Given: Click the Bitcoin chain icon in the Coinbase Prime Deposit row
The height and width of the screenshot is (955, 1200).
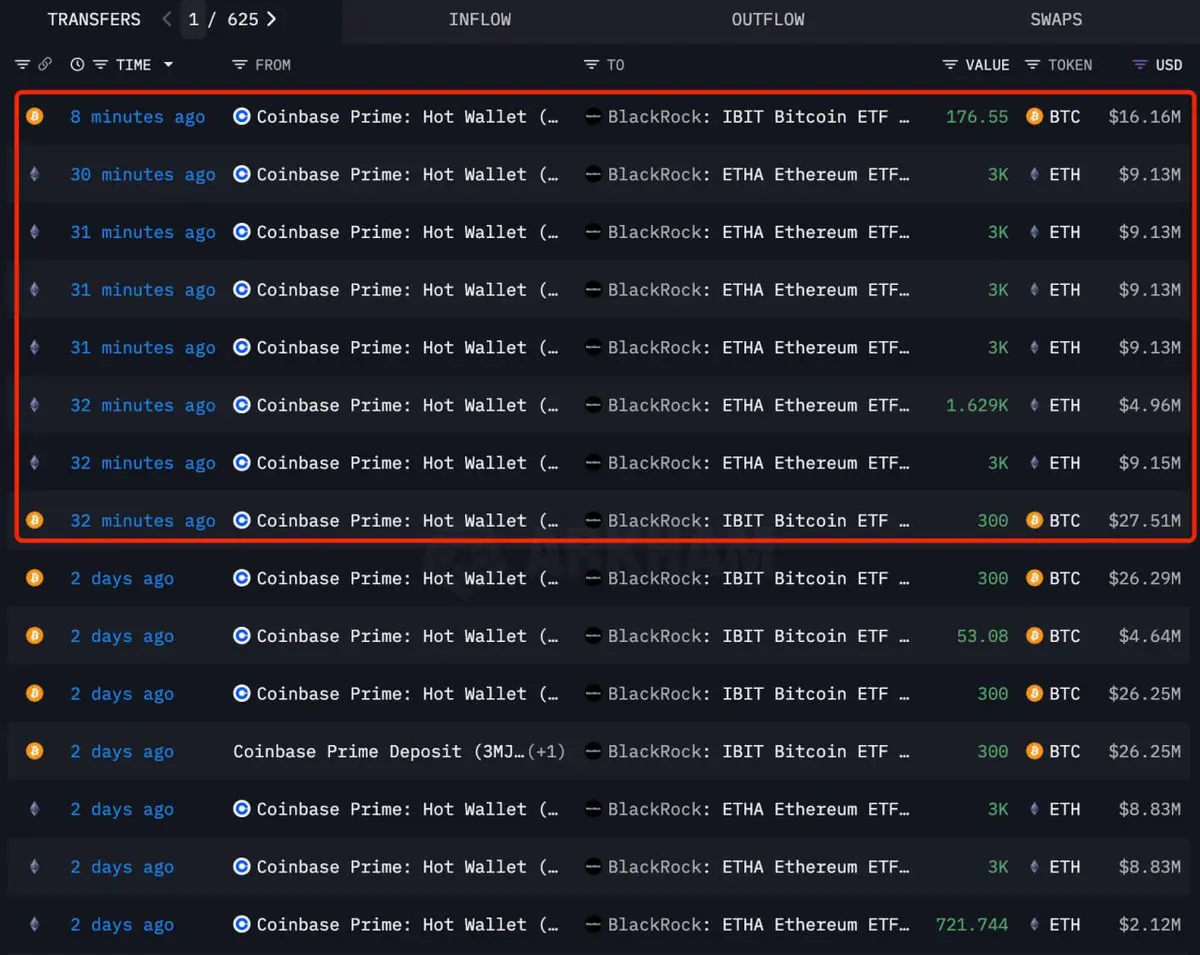Looking at the screenshot, I should click(35, 752).
